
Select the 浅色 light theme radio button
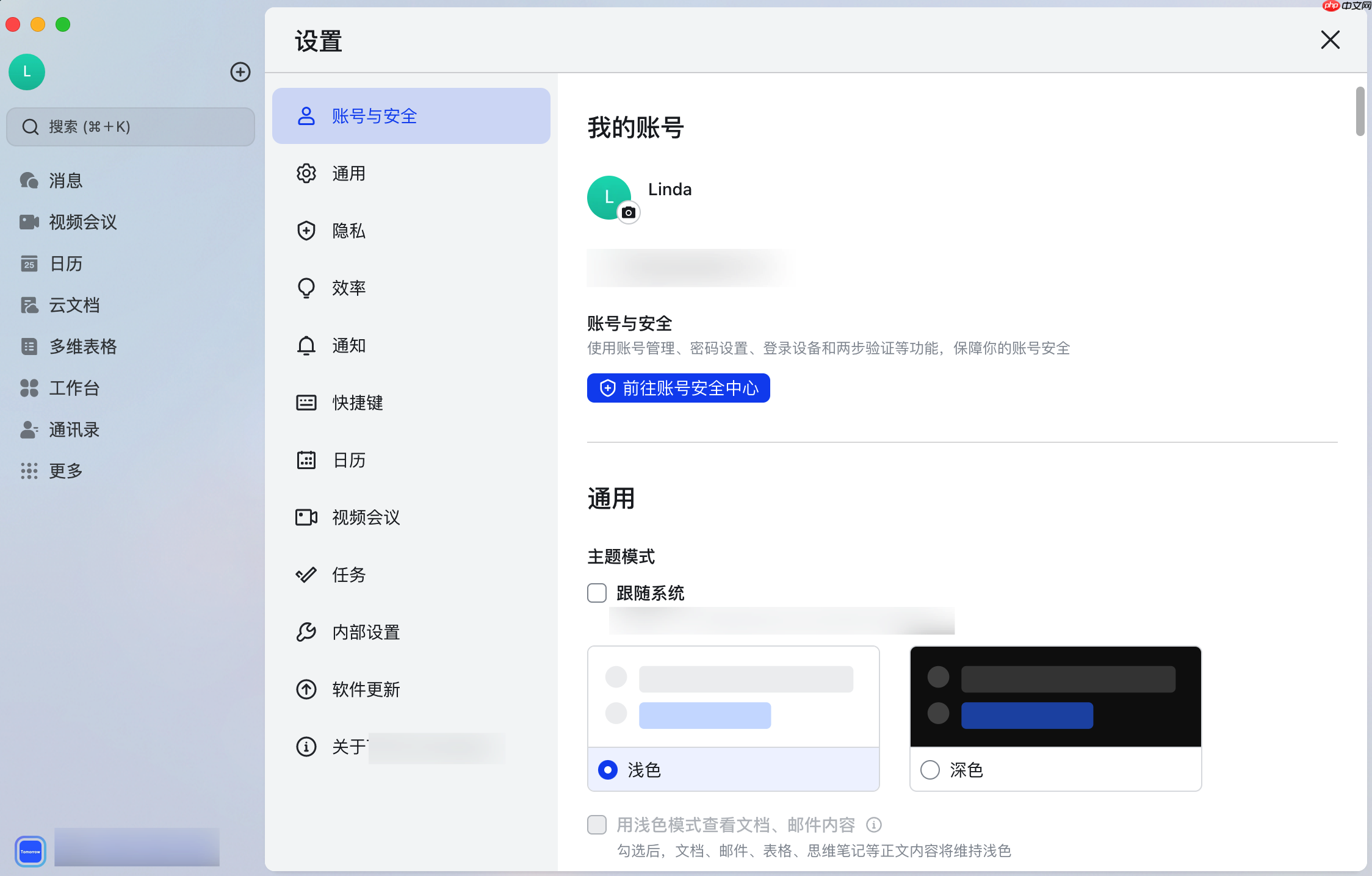click(608, 770)
